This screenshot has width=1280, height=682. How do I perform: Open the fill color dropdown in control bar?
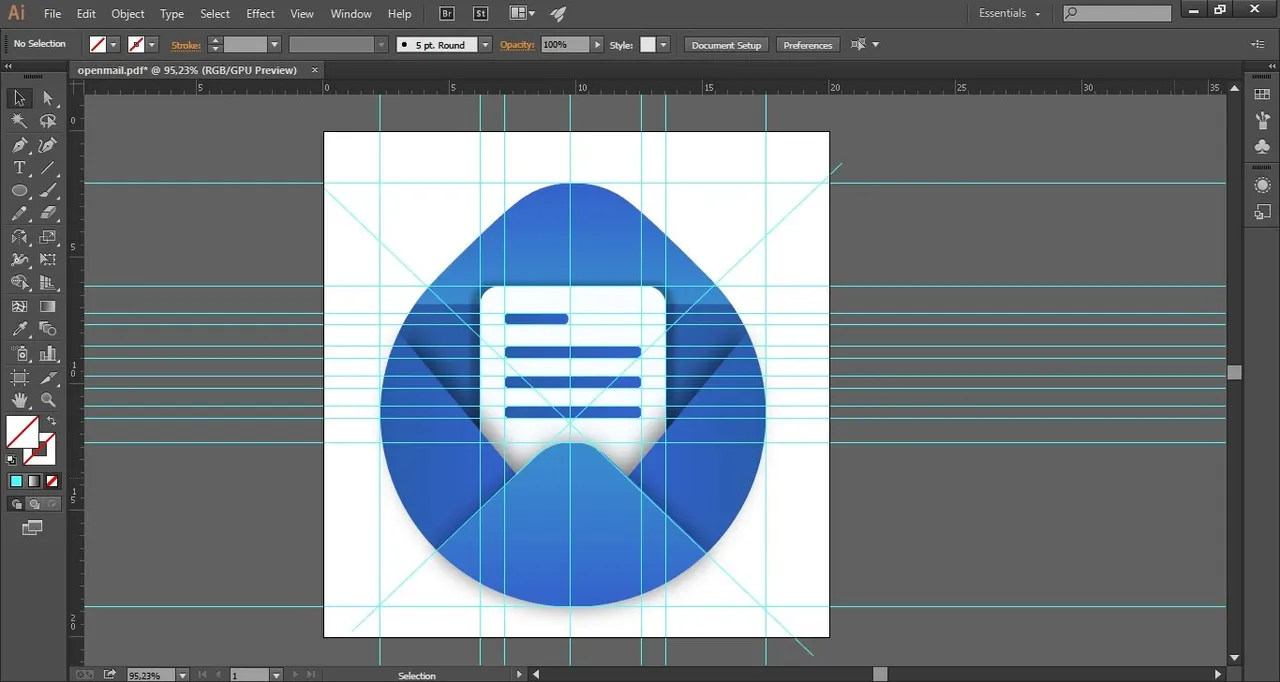click(114, 45)
